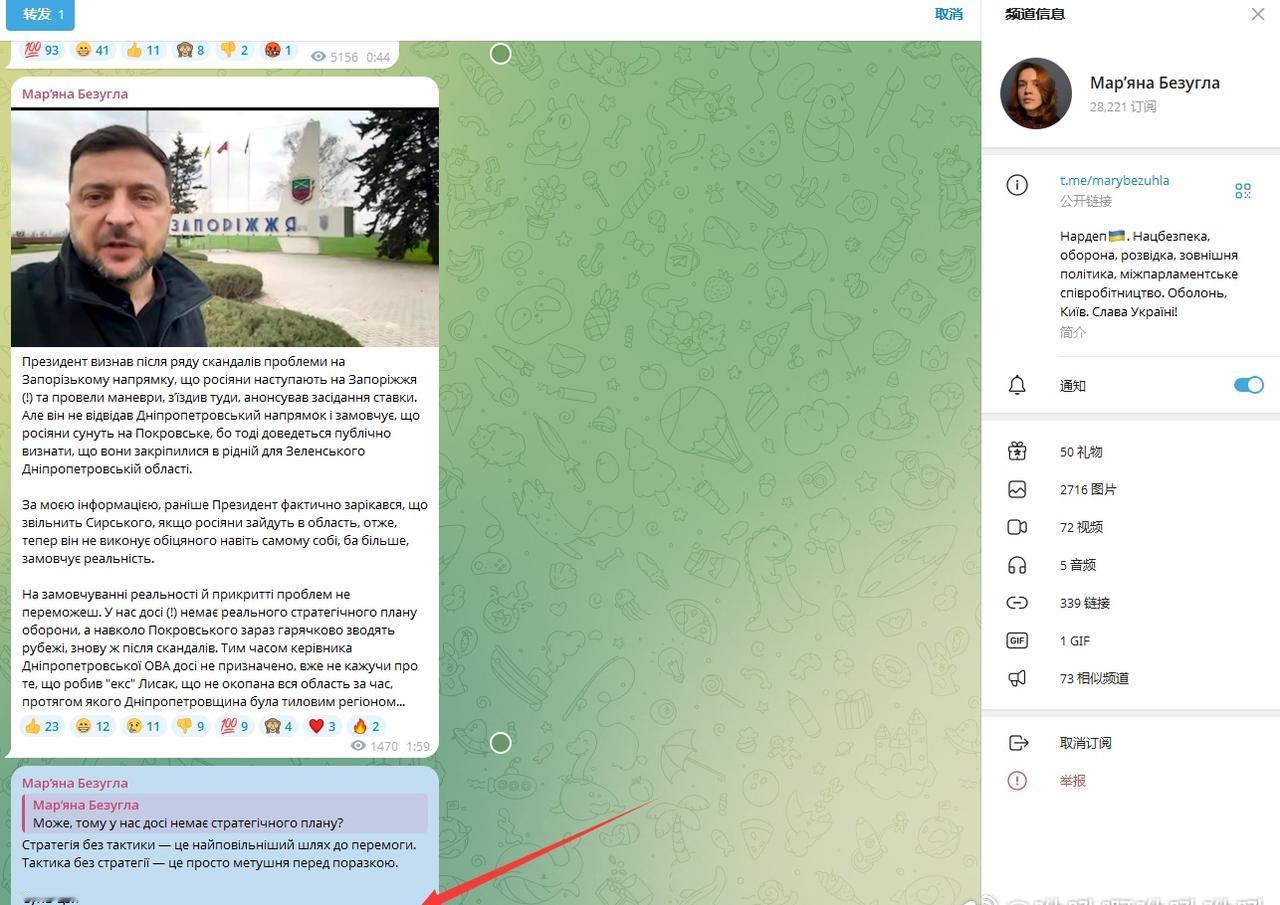Click the notification bell icon
Viewport: 1280px width, 905px height.
coord(1017,385)
